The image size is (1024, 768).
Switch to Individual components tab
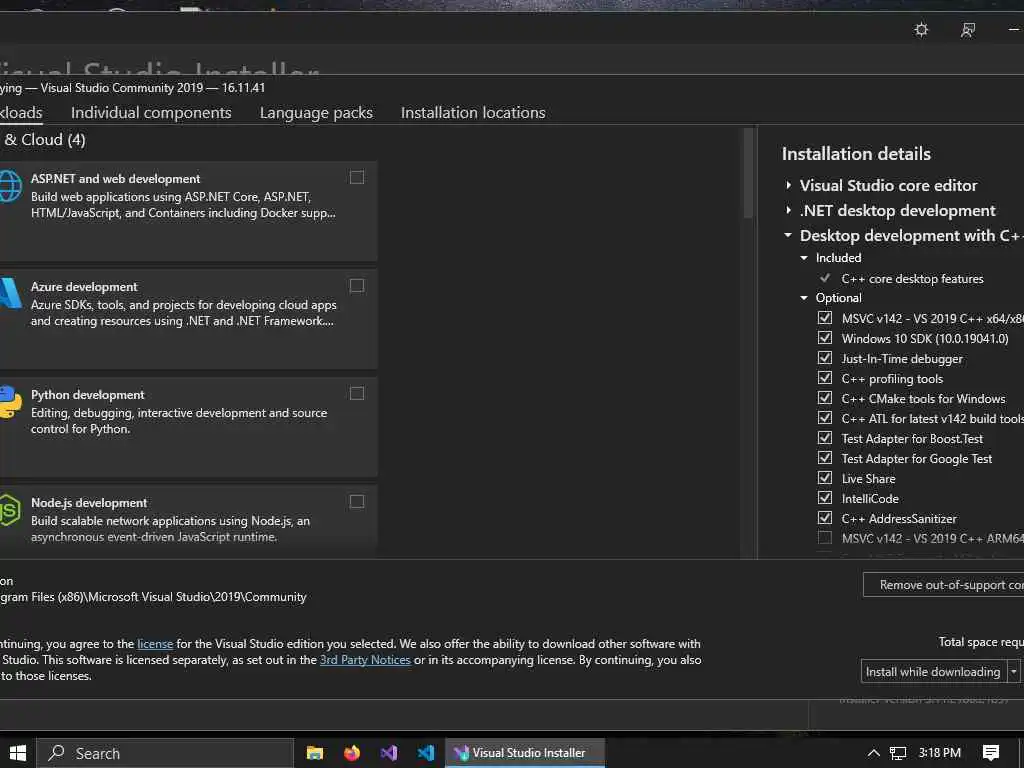pyautogui.click(x=151, y=112)
